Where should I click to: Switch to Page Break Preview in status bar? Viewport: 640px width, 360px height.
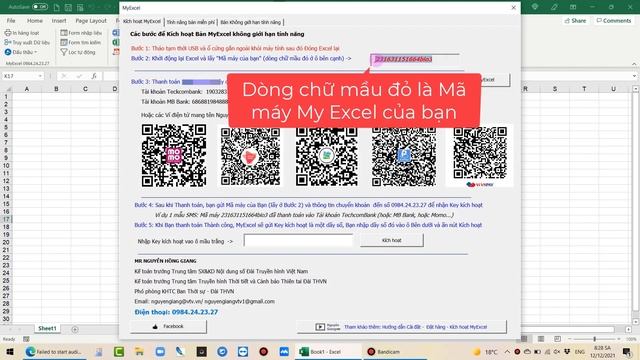557,339
